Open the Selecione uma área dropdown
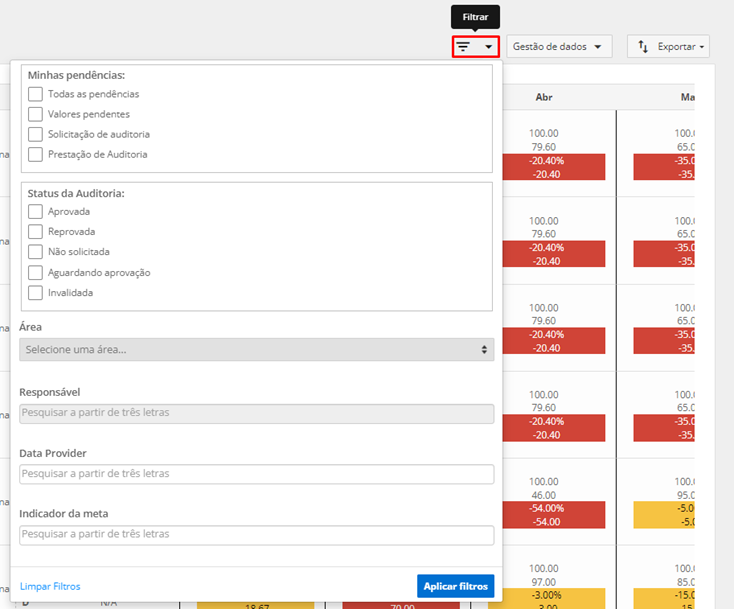 pos(256,349)
